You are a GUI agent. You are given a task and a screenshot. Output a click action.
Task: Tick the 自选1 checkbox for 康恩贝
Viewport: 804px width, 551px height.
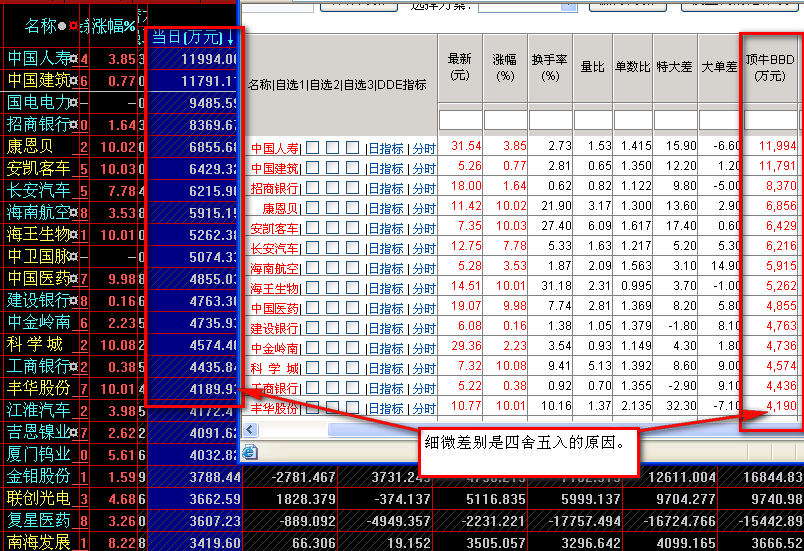pos(312,208)
